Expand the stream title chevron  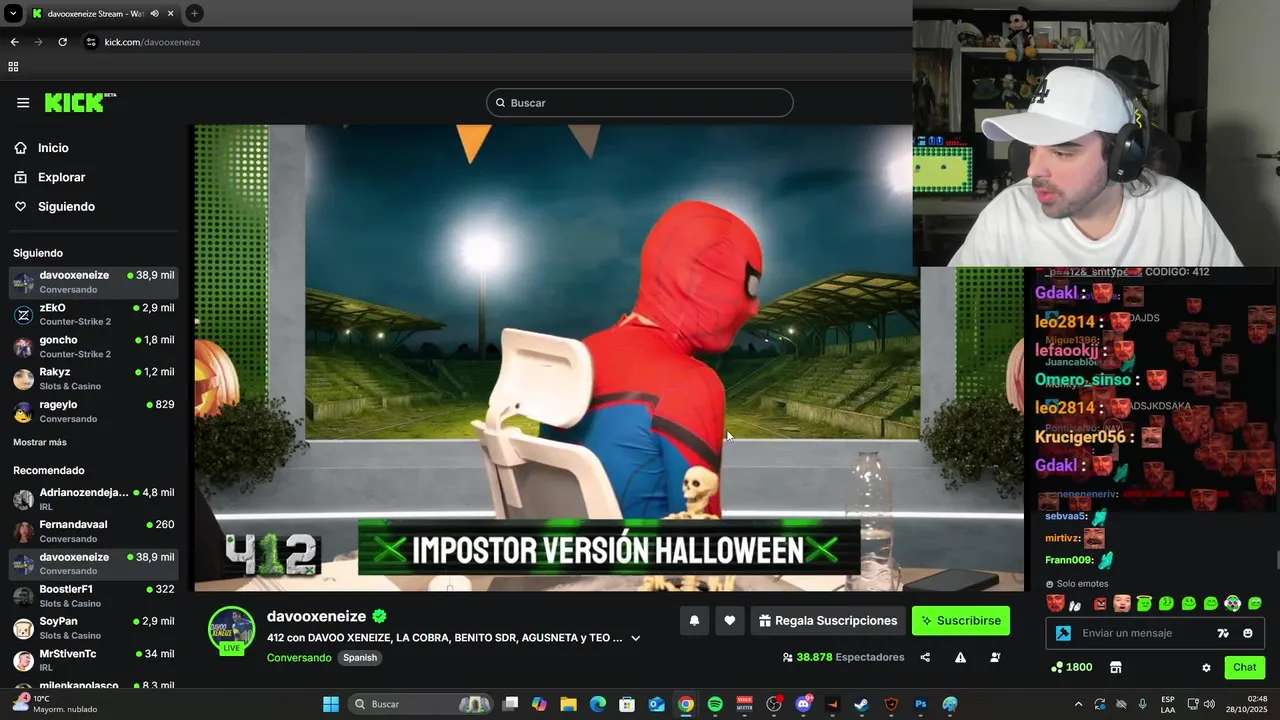coord(635,638)
